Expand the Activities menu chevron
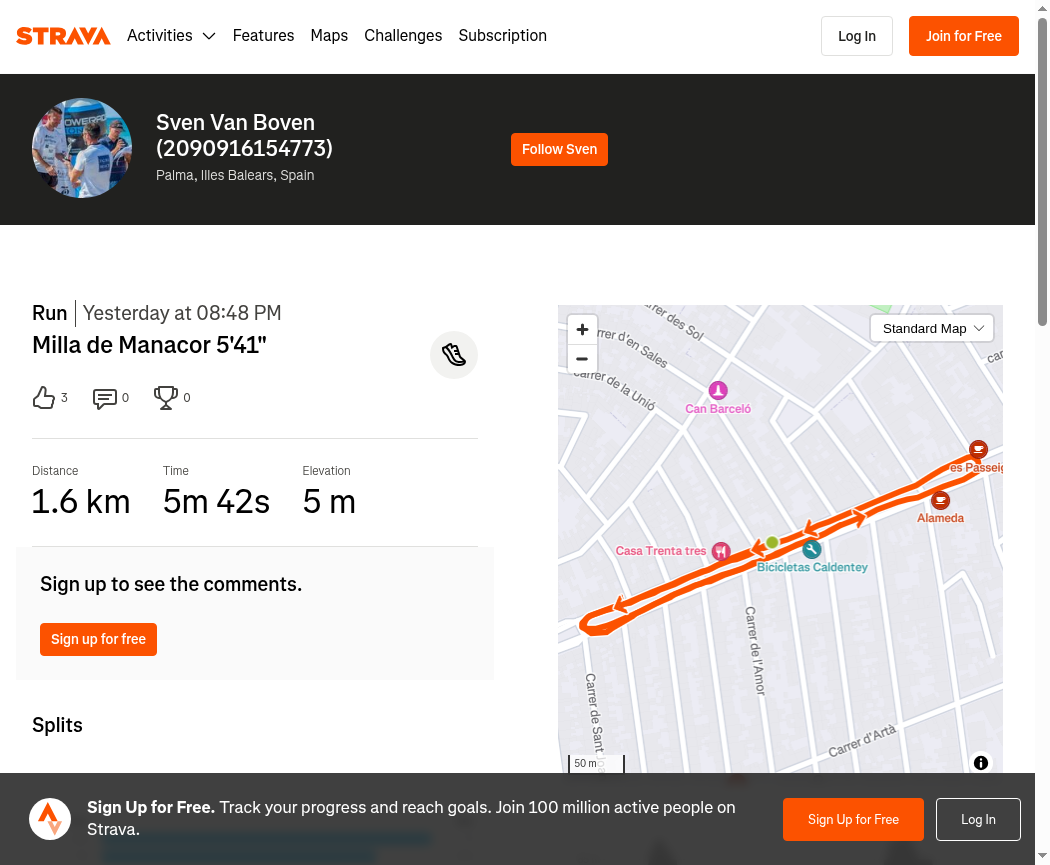This screenshot has height=865, width=1050. click(x=209, y=36)
